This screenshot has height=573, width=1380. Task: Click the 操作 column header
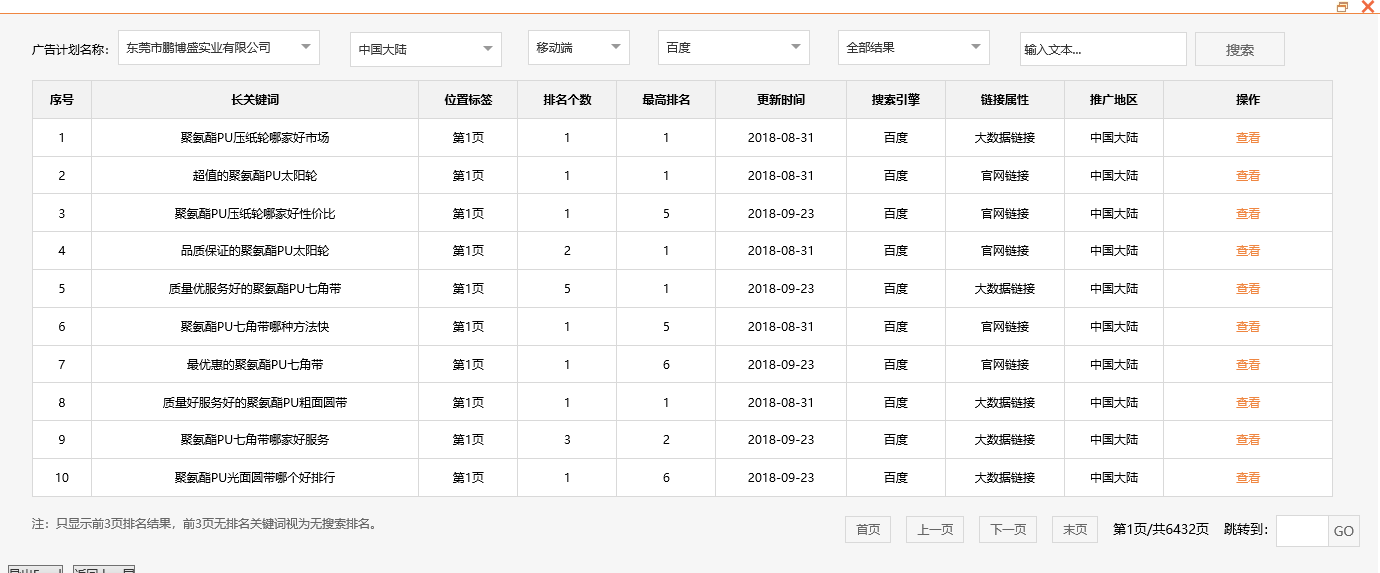[1248, 100]
